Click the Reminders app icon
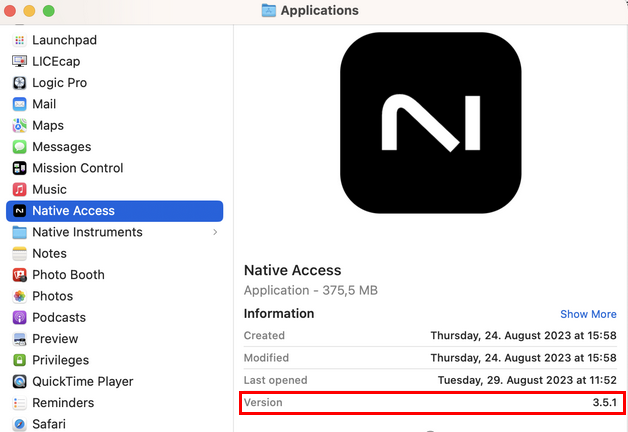The image size is (628, 432). pos(19,403)
